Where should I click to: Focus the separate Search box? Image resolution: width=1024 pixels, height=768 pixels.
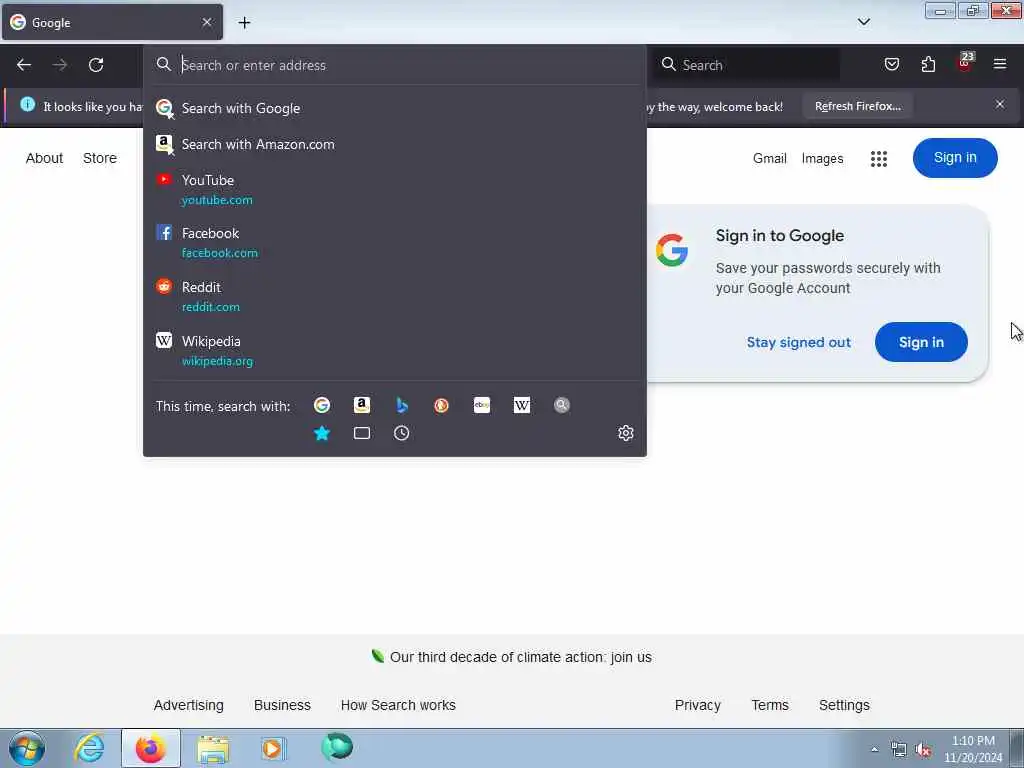748,65
